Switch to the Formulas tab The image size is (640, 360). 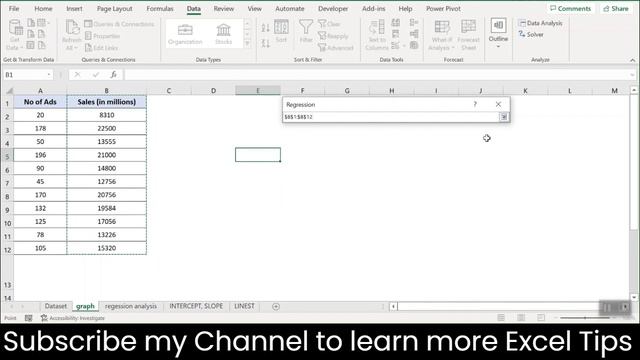160,9
